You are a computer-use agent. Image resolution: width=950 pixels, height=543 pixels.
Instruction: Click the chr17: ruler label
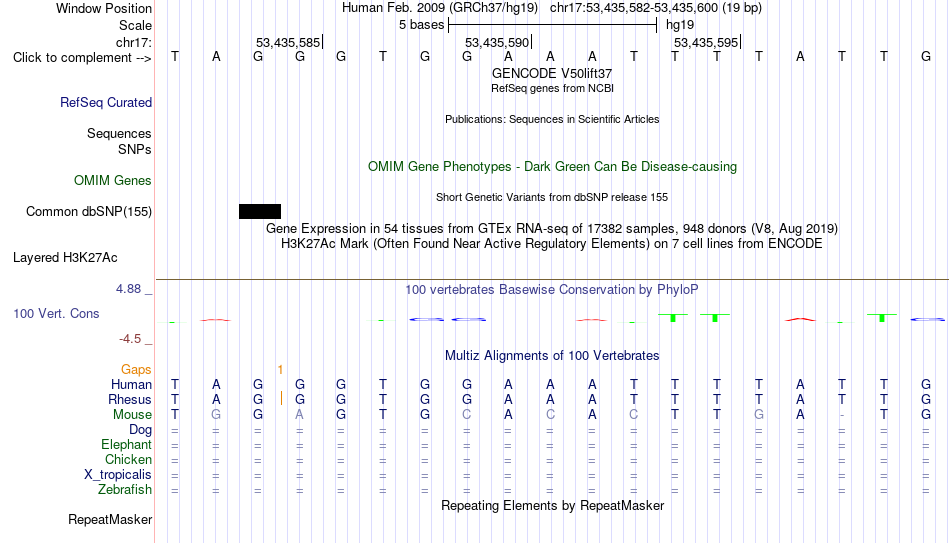coord(134,42)
